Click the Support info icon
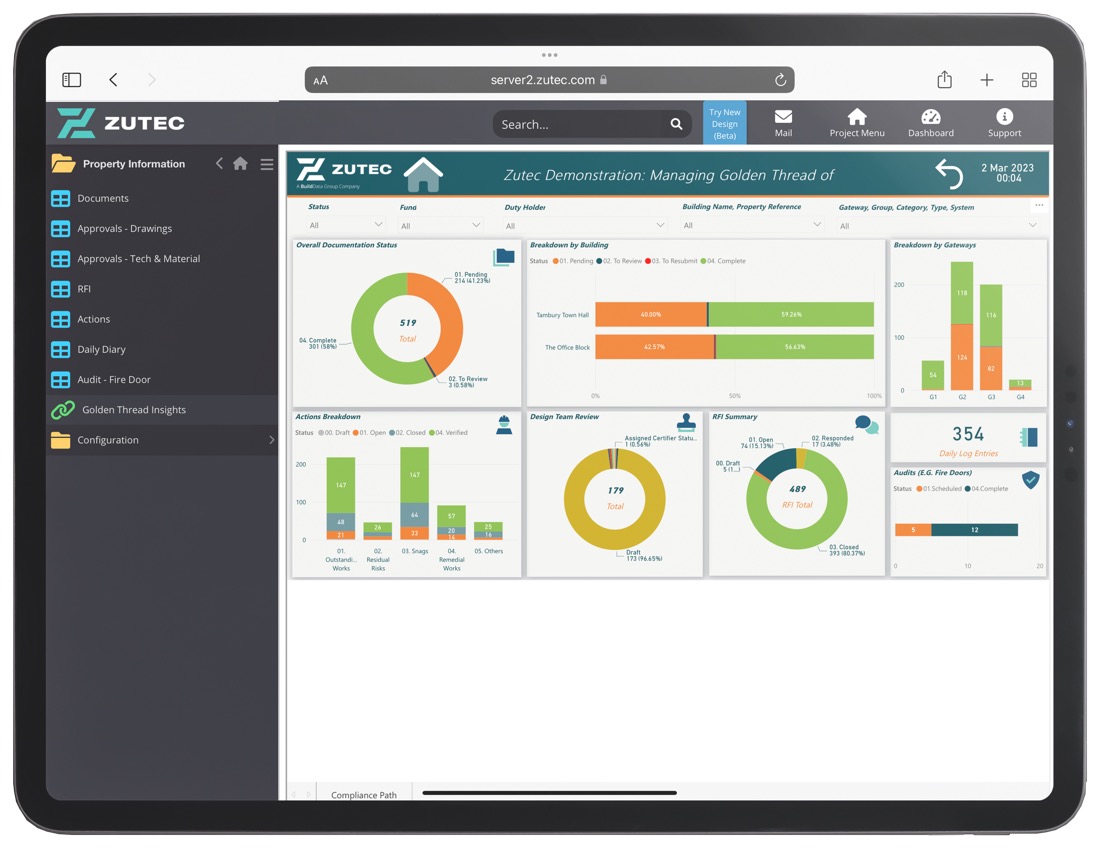The height and width of the screenshot is (852, 1100). 1004,118
